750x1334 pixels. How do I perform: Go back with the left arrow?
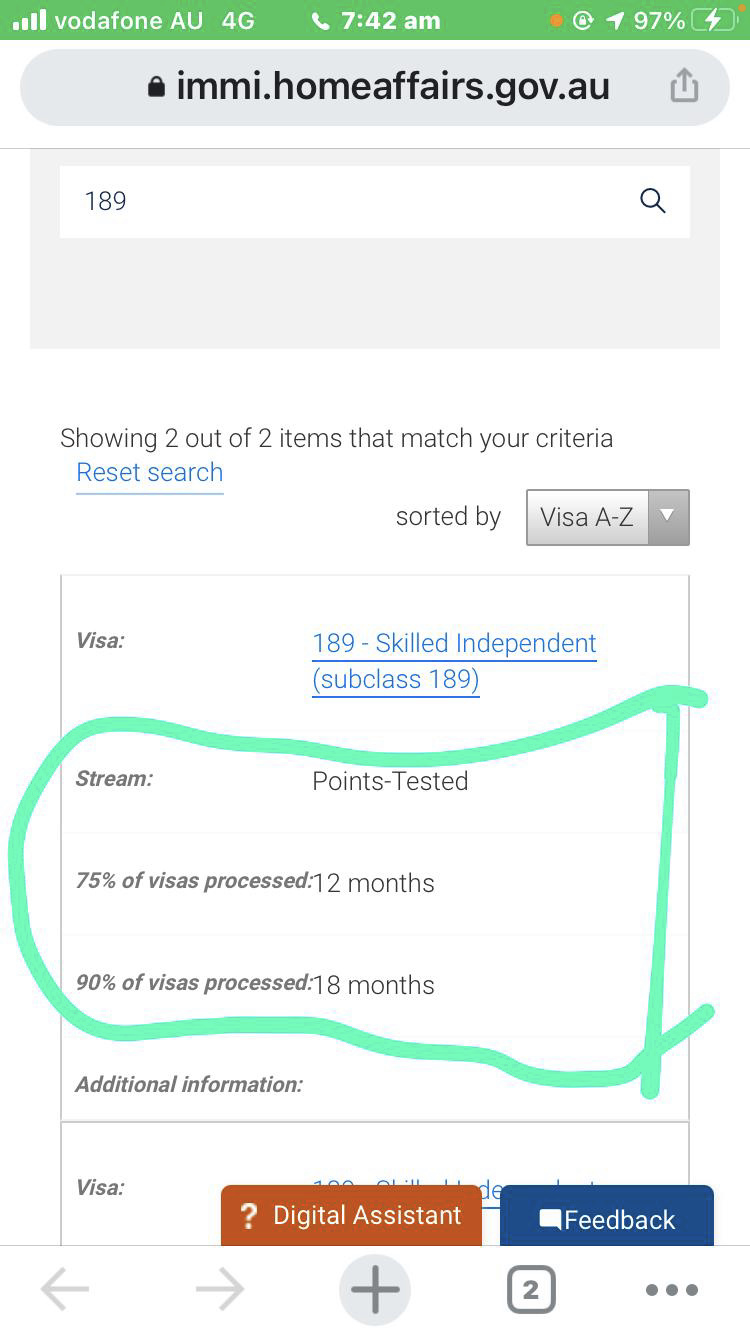[x=65, y=1290]
